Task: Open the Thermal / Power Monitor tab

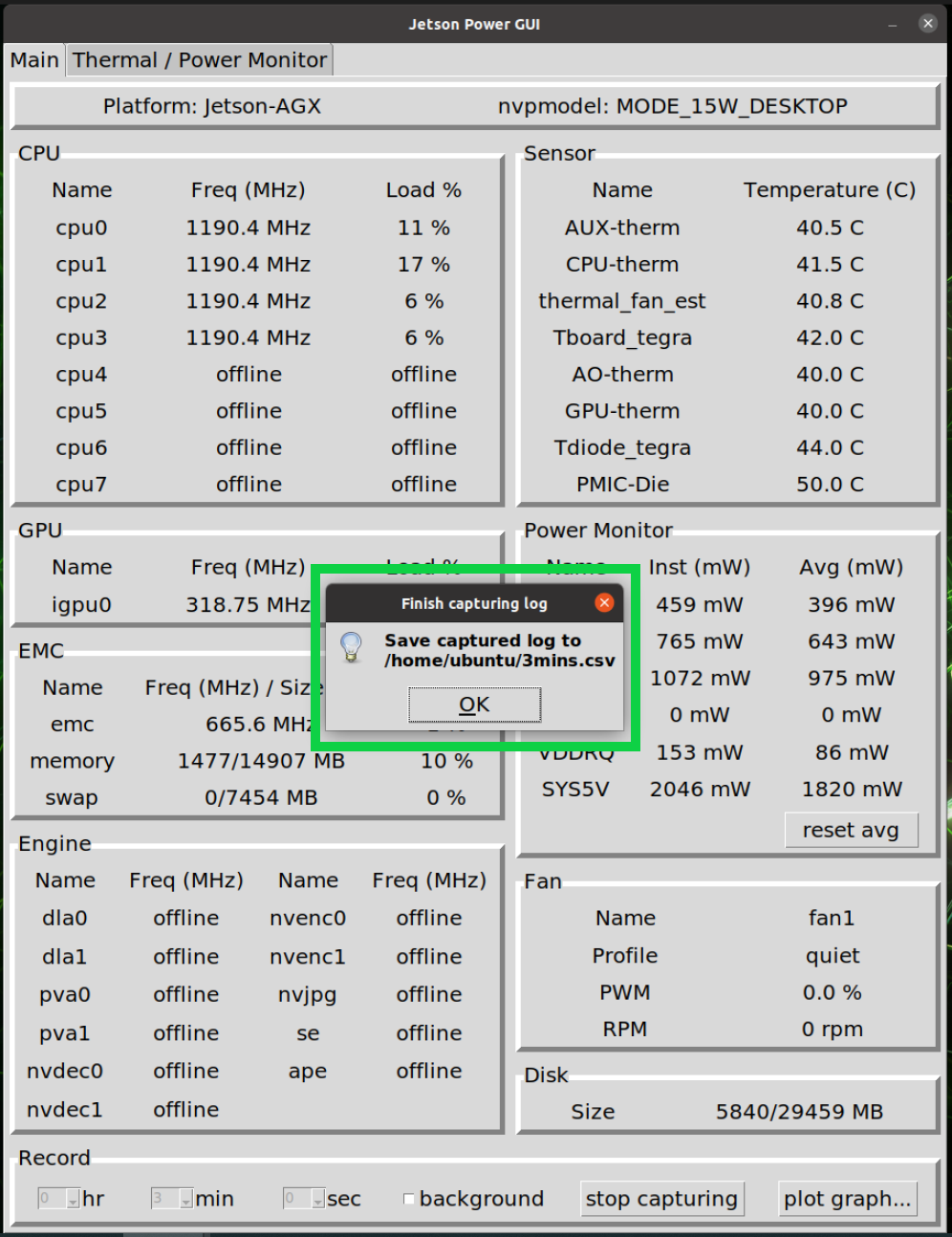Action: pos(200,60)
